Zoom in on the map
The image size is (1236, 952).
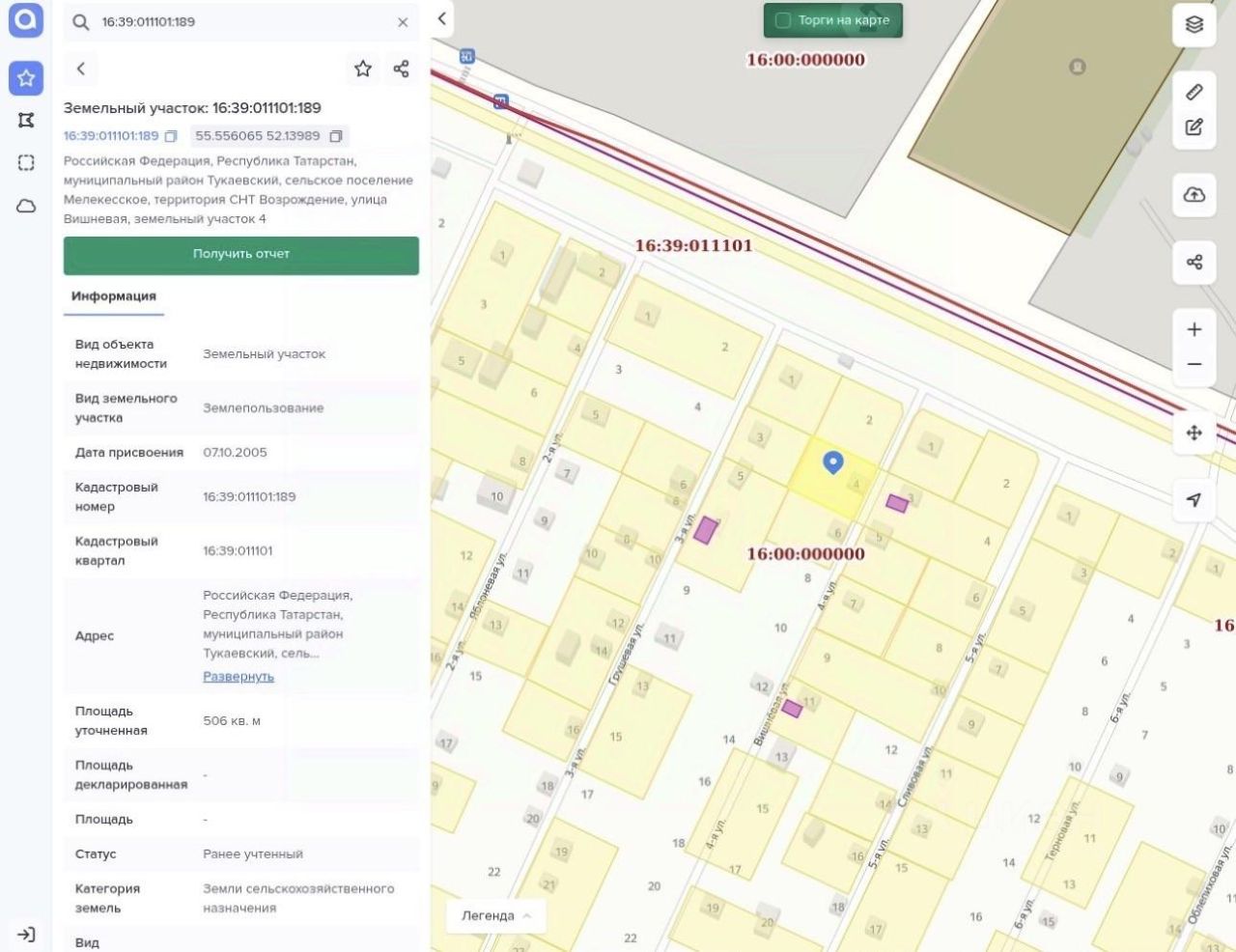pyautogui.click(x=1194, y=329)
